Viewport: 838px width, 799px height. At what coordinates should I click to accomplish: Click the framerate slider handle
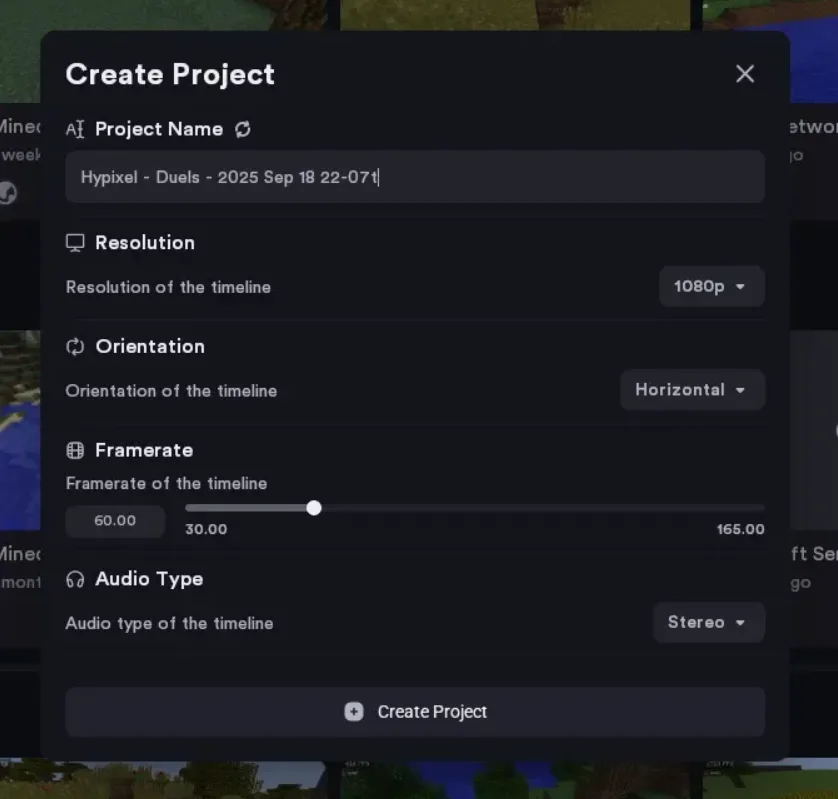[x=314, y=508]
